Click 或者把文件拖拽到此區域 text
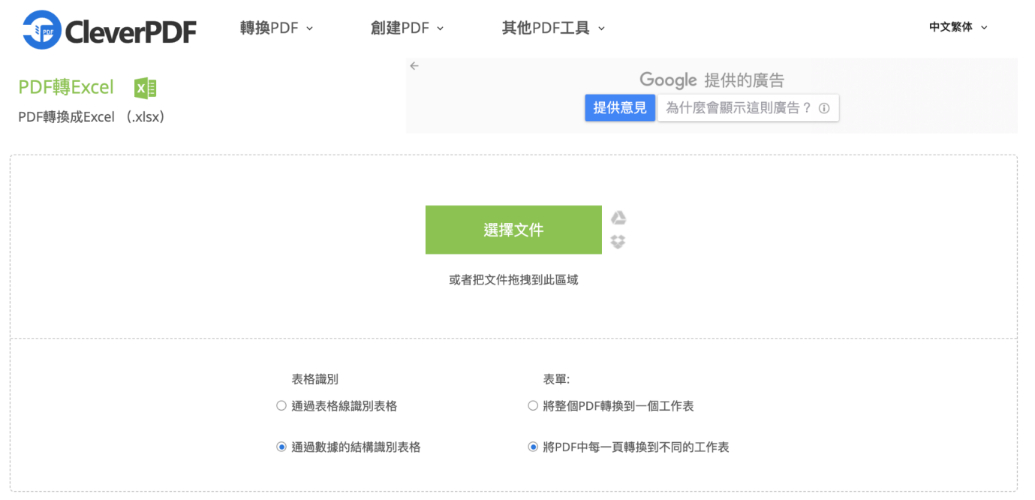The height and width of the screenshot is (500, 1035). click(x=514, y=280)
